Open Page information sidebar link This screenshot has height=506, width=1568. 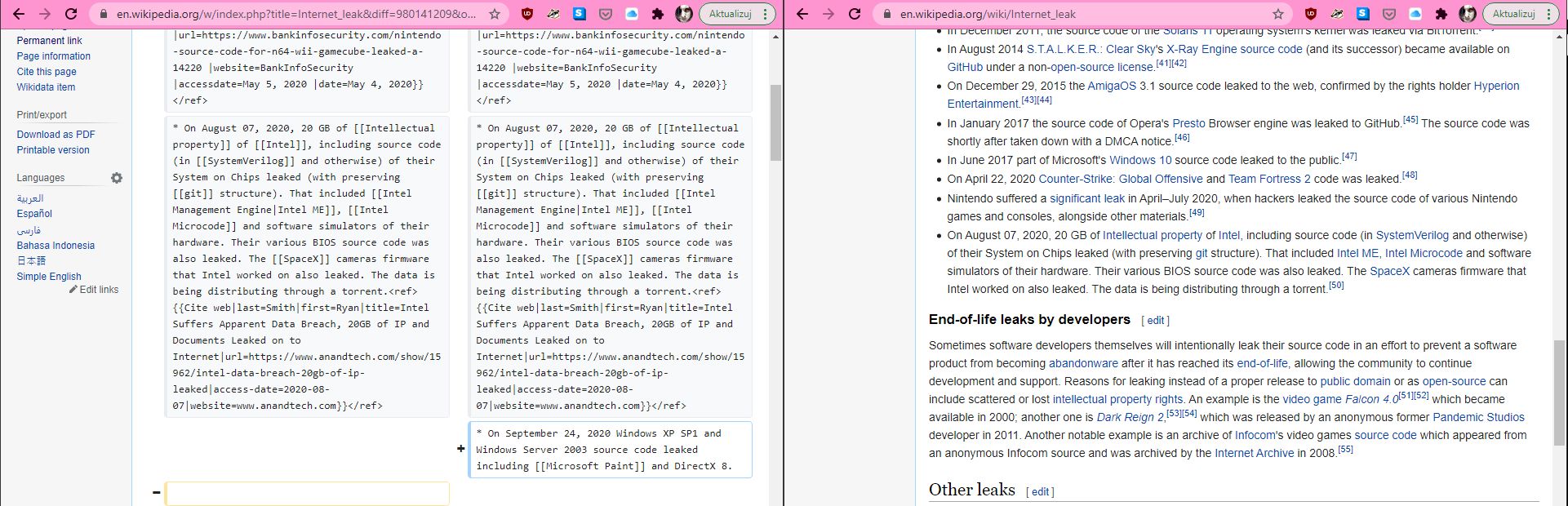click(54, 56)
